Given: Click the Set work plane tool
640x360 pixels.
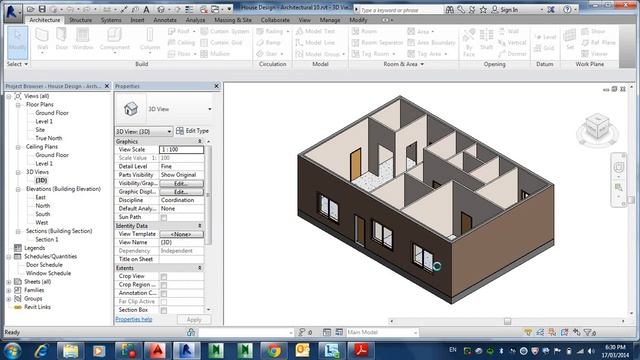Looking at the screenshot, I should (569, 39).
